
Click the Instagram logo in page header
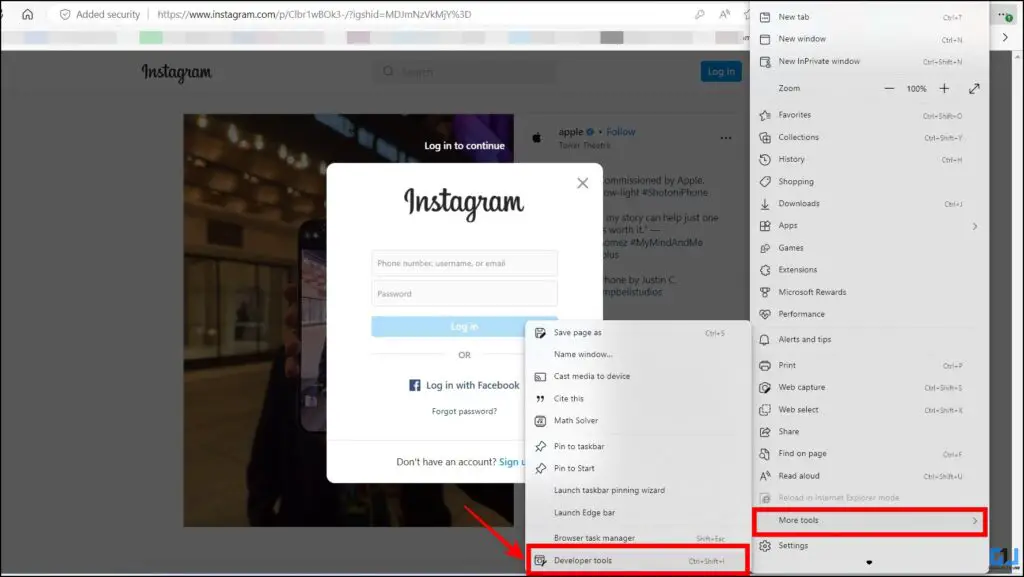[x=176, y=72]
